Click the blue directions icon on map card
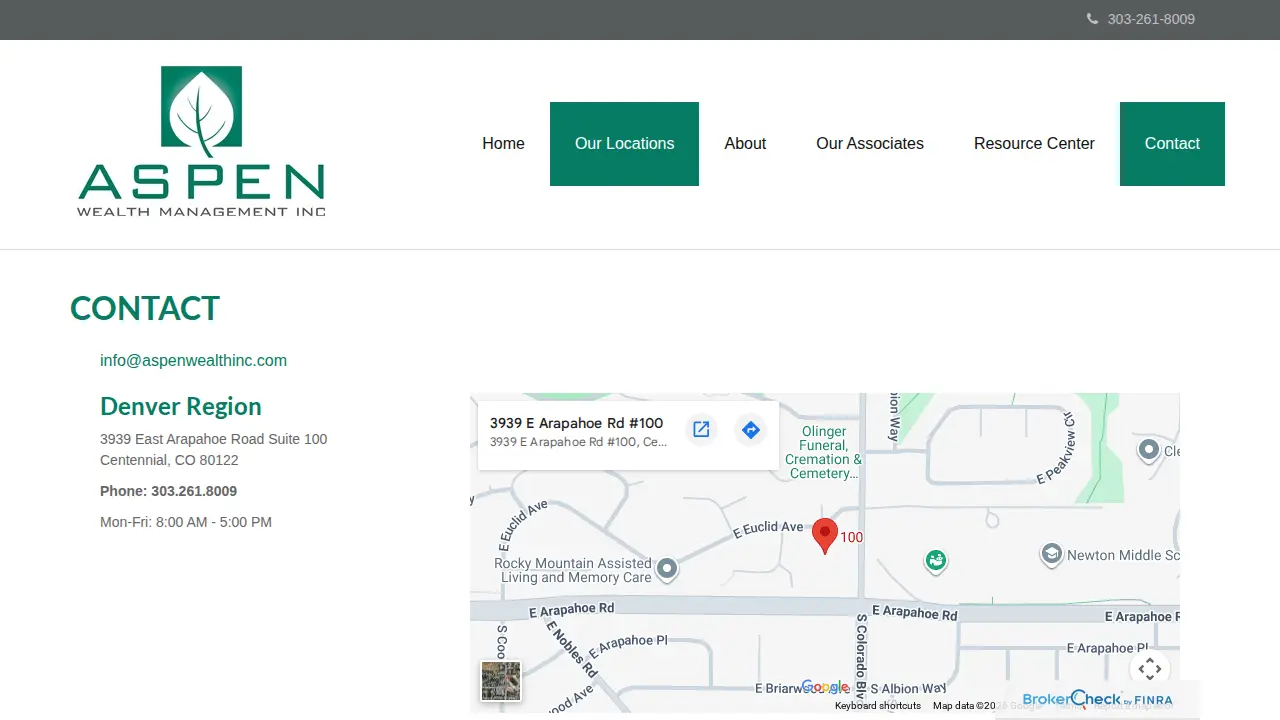Screen dimensions: 1280x720 click(x=750, y=430)
